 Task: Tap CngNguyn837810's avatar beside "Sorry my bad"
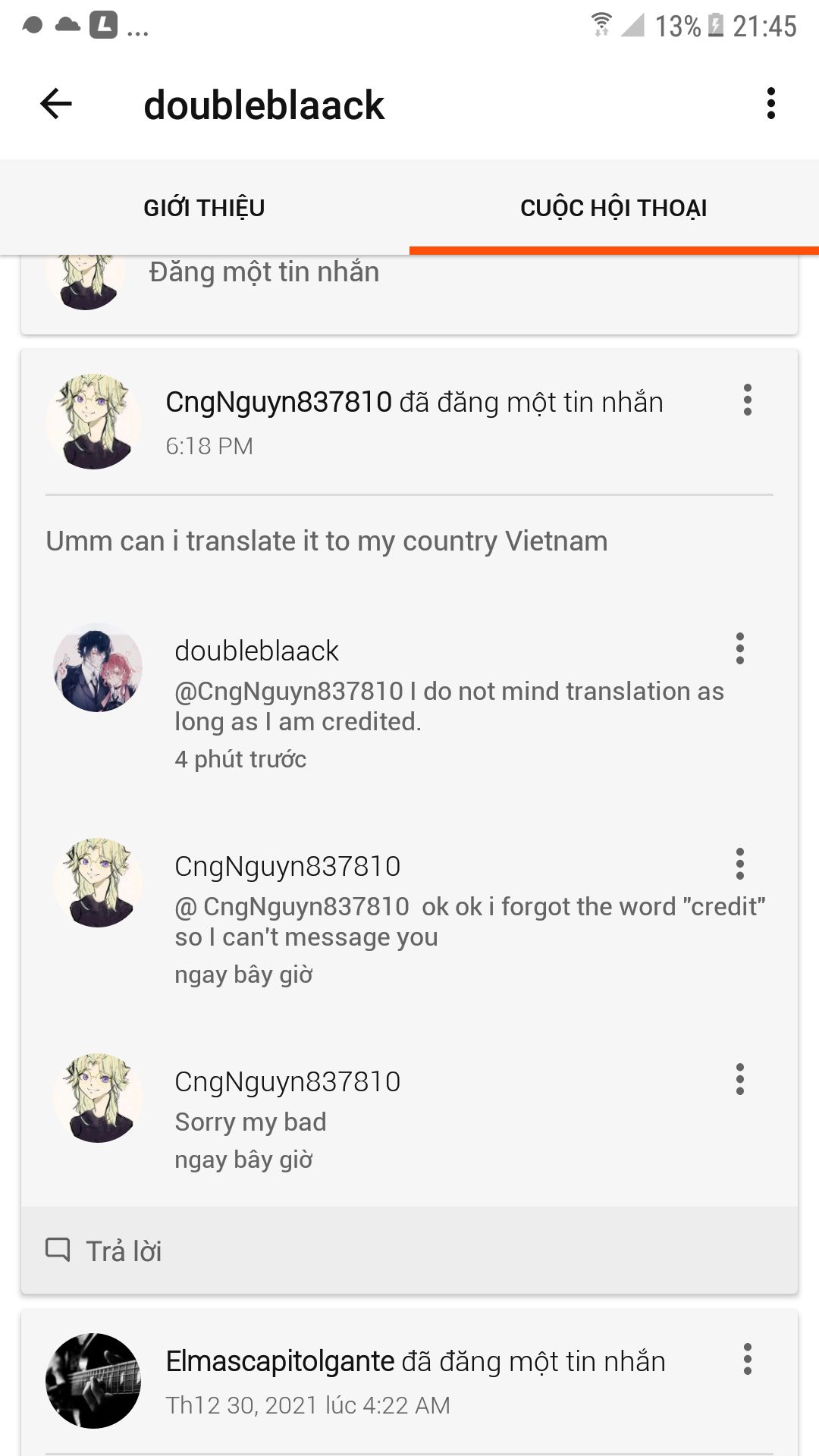[98, 1098]
